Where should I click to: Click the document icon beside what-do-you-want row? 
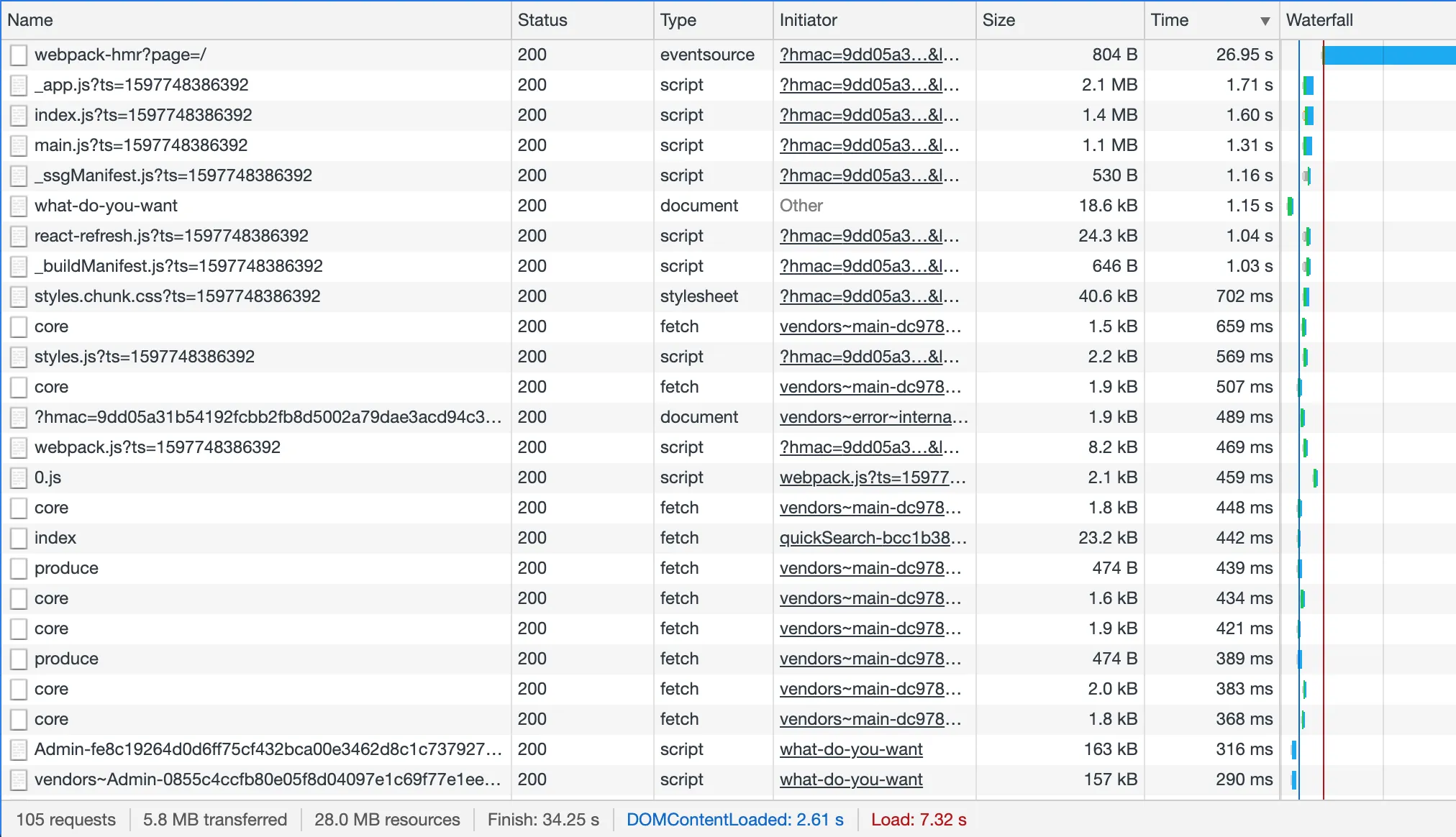19,206
